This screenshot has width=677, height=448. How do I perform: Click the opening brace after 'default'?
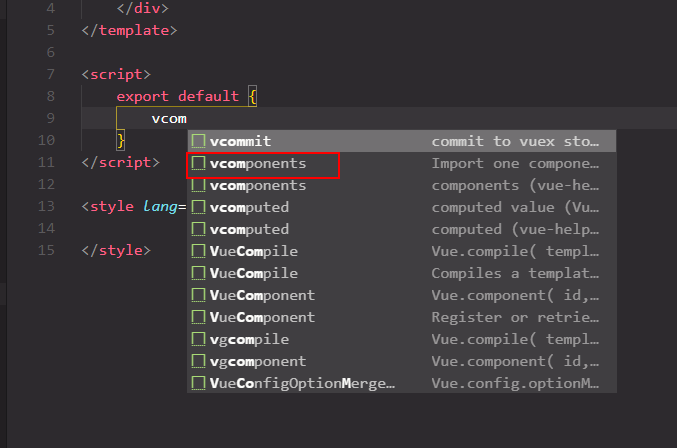coord(253,96)
